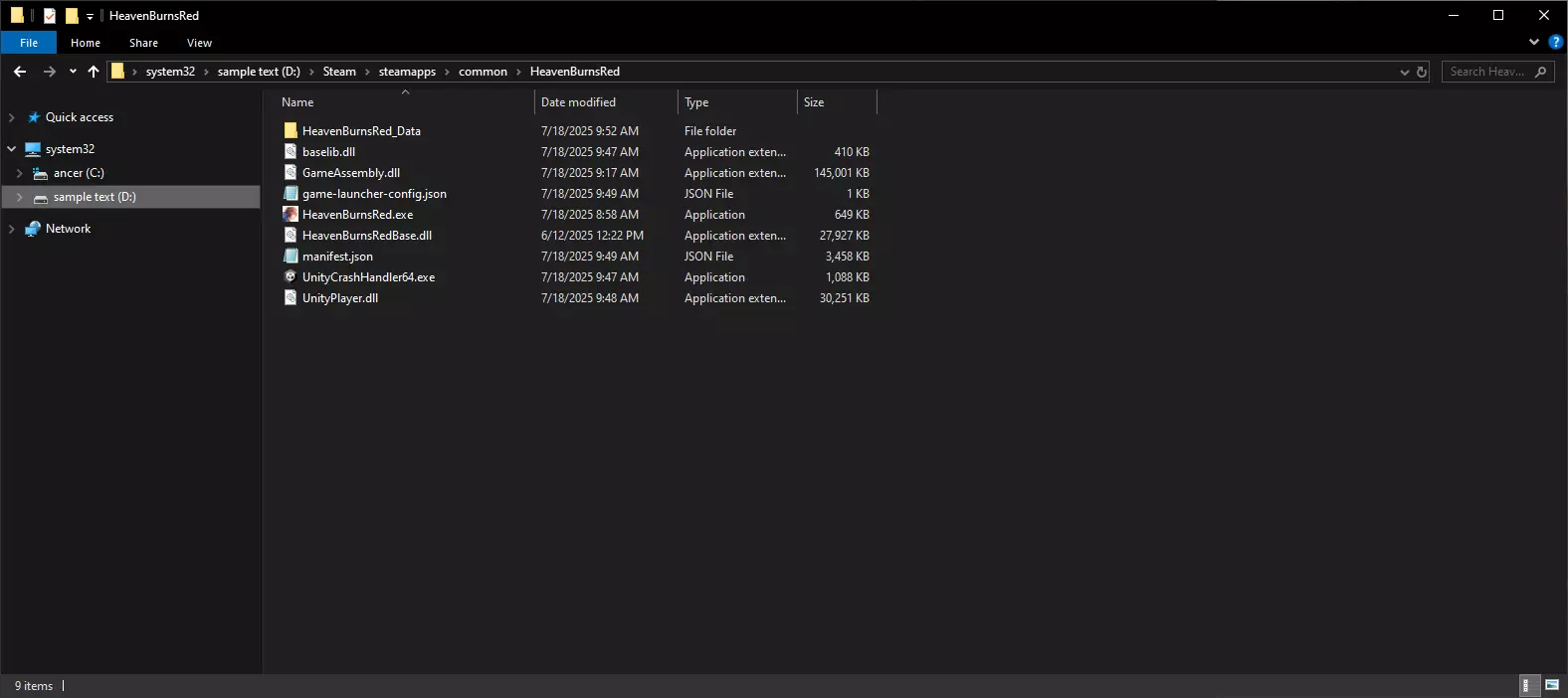
Task: Open the Home ribbon tab
Action: pos(86,43)
